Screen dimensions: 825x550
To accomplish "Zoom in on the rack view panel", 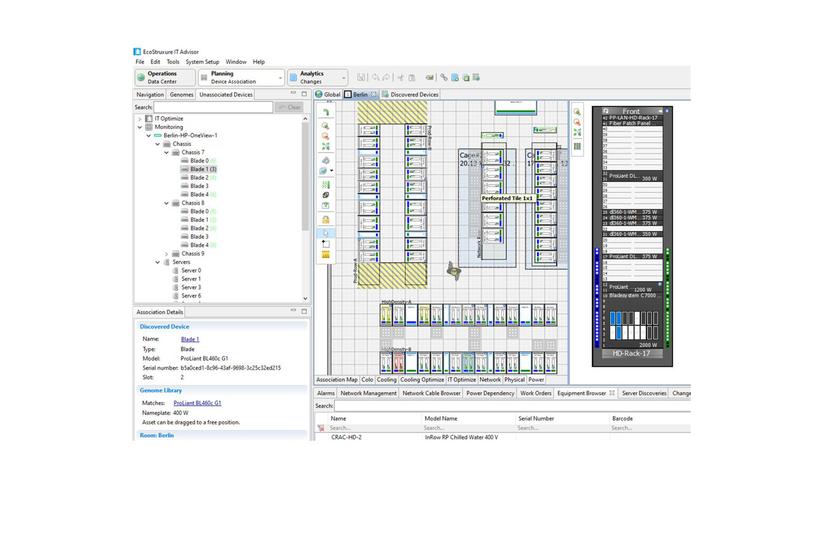I will pyautogui.click(x=577, y=112).
